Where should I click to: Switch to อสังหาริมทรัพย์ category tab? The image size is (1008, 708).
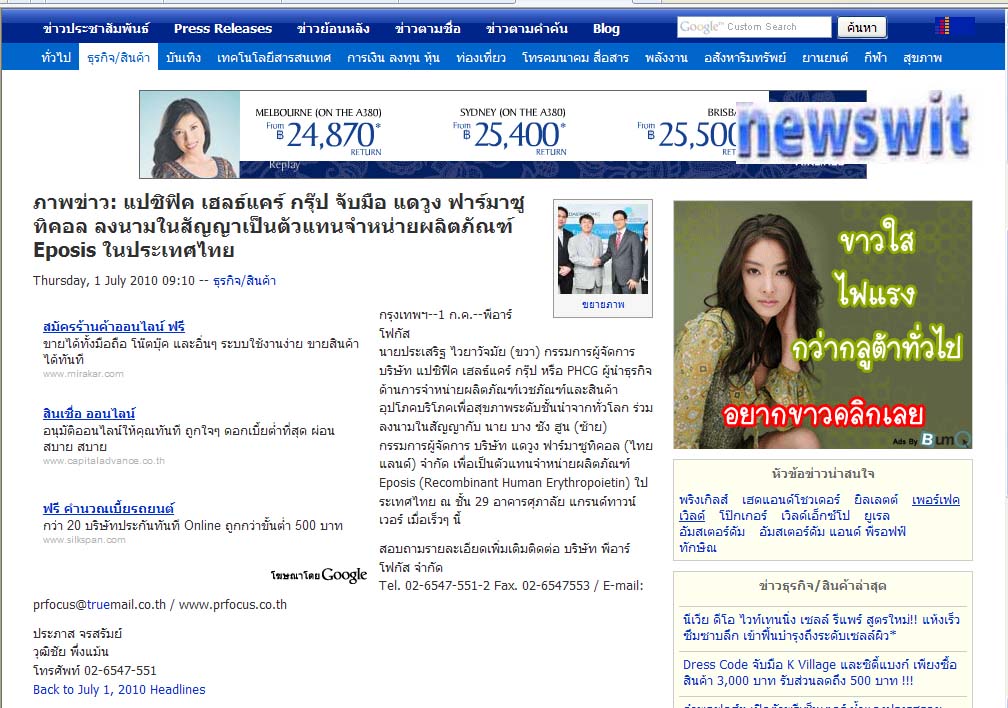[x=744, y=58]
